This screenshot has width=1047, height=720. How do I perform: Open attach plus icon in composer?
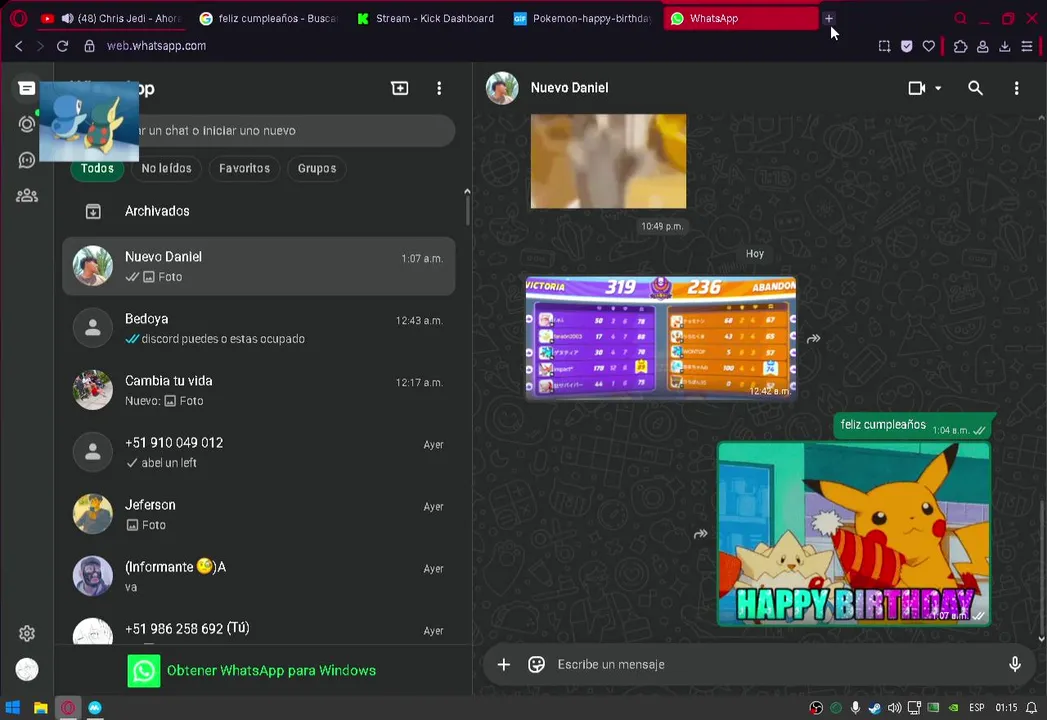coord(504,664)
